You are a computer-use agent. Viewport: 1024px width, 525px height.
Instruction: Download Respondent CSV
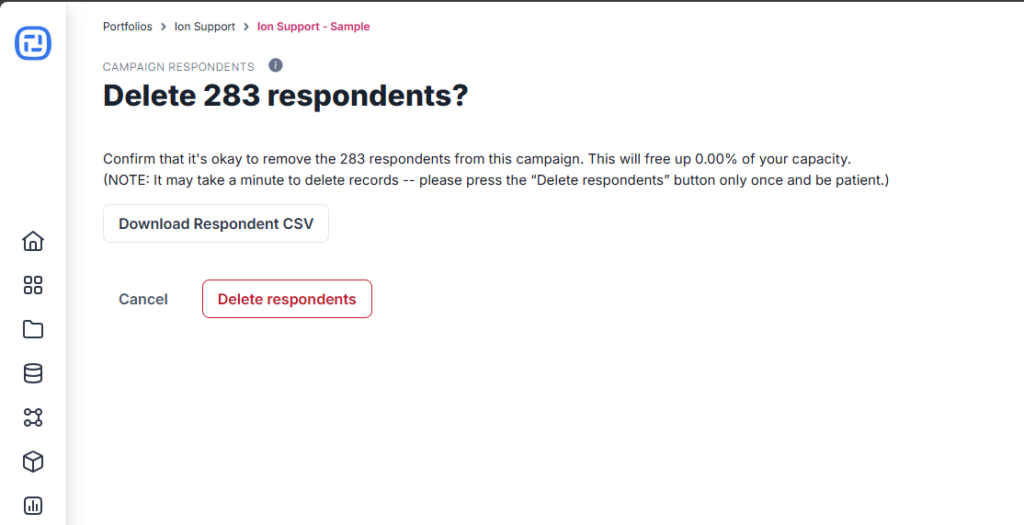(216, 223)
